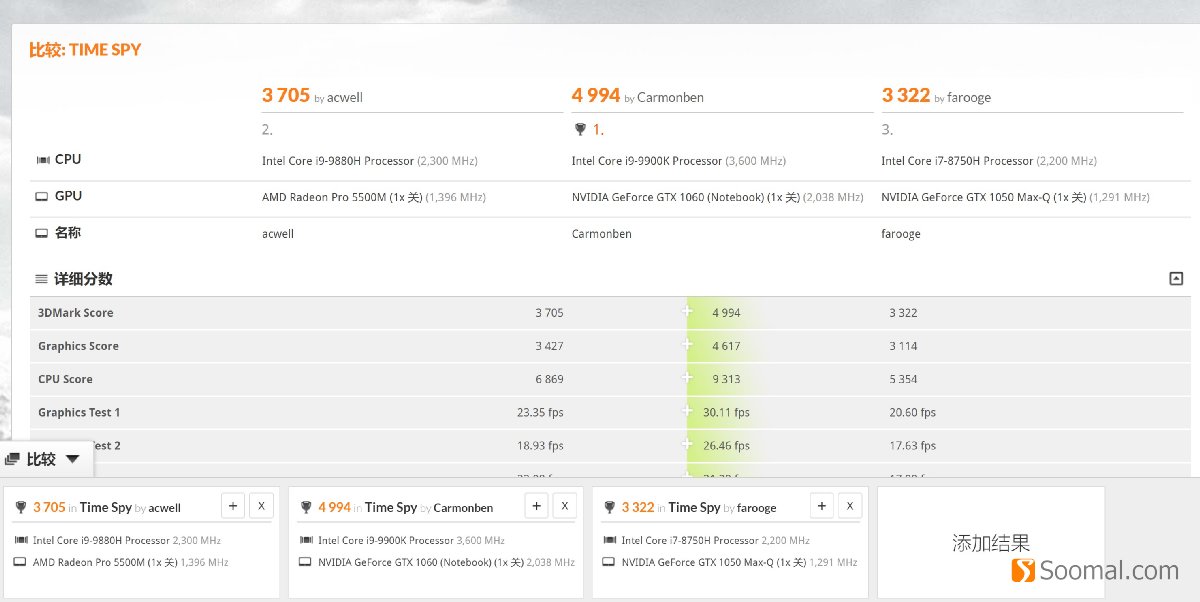Click the CPU chip icon in the CPU row

(x=42, y=160)
